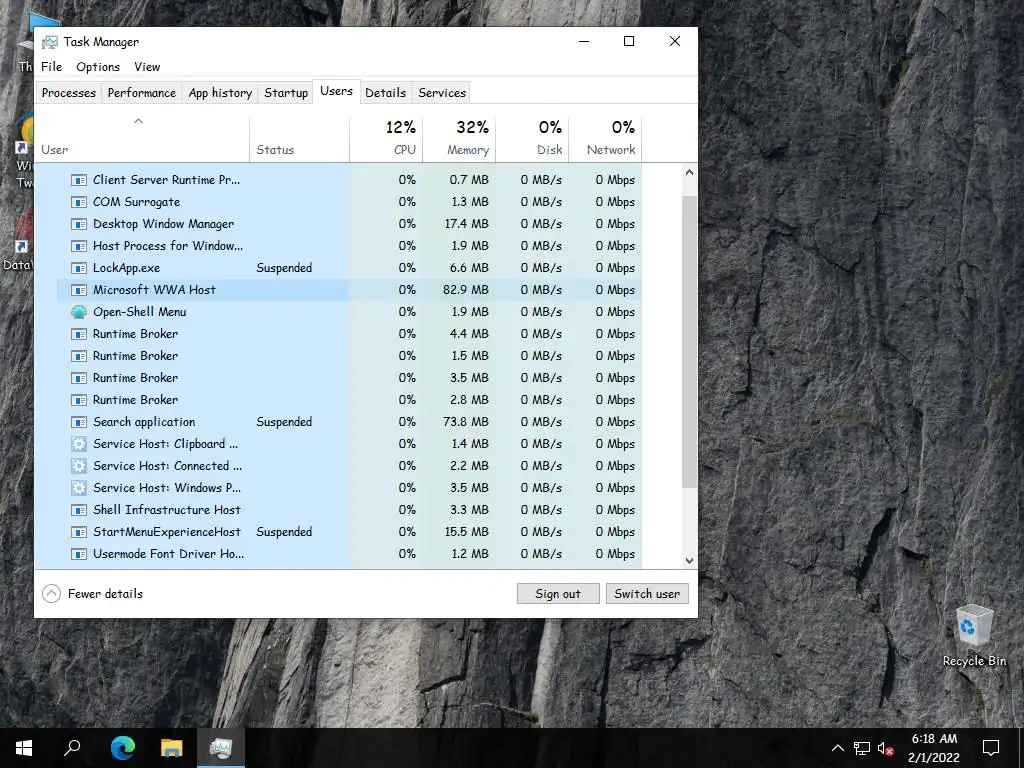Image resolution: width=1024 pixels, height=768 pixels.
Task: Click the LockApp.exe process icon
Action: click(79, 268)
